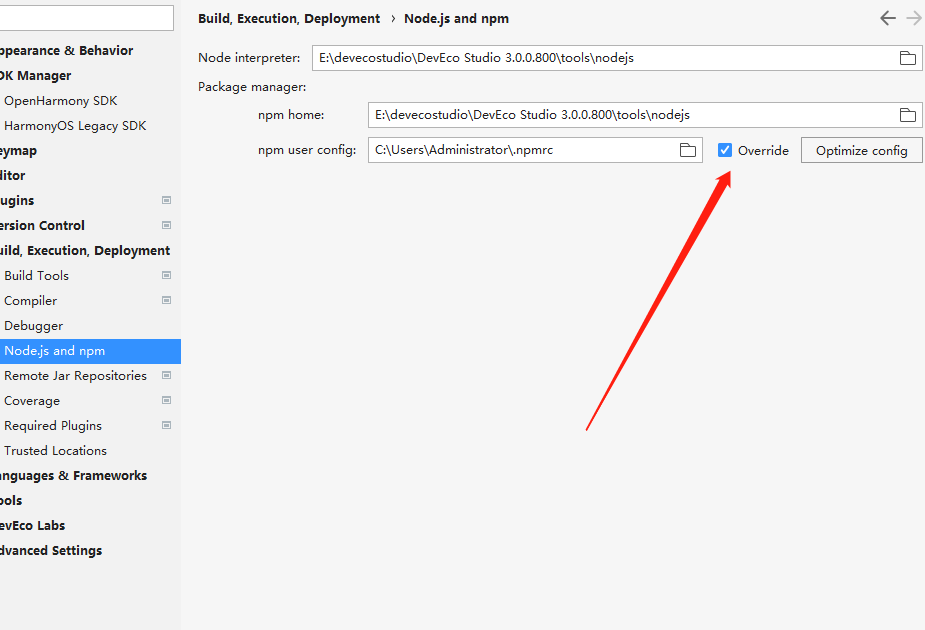Select Debugger in the settings tree
Image resolution: width=925 pixels, height=630 pixels.
coord(33,325)
